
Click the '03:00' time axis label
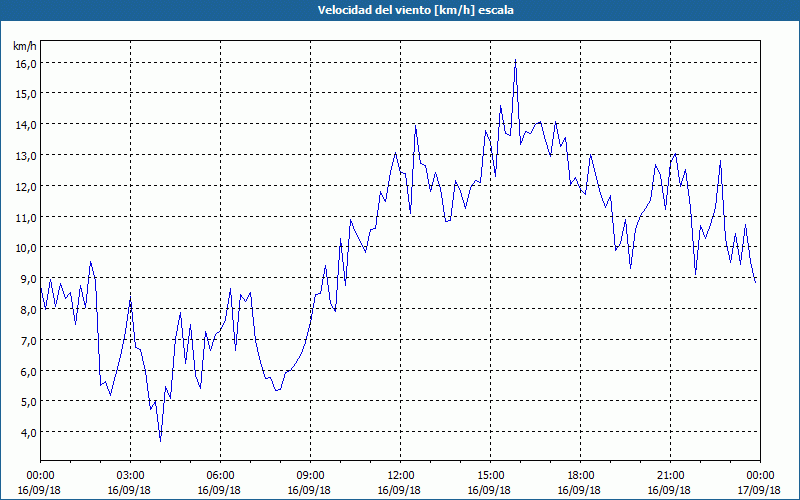pos(129,476)
